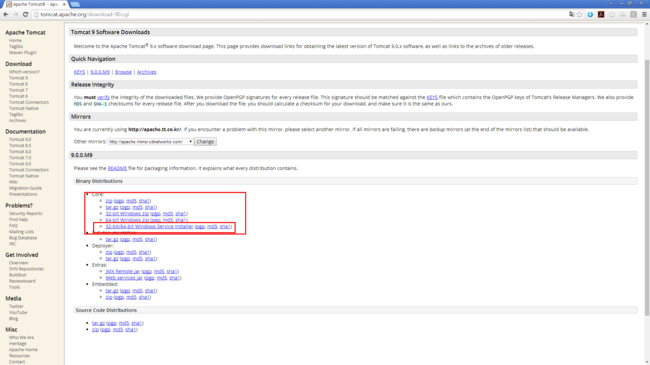The height and width of the screenshot is (365, 650).
Task: Open pgp signature for Windows Service Installer
Action: click(x=200, y=226)
